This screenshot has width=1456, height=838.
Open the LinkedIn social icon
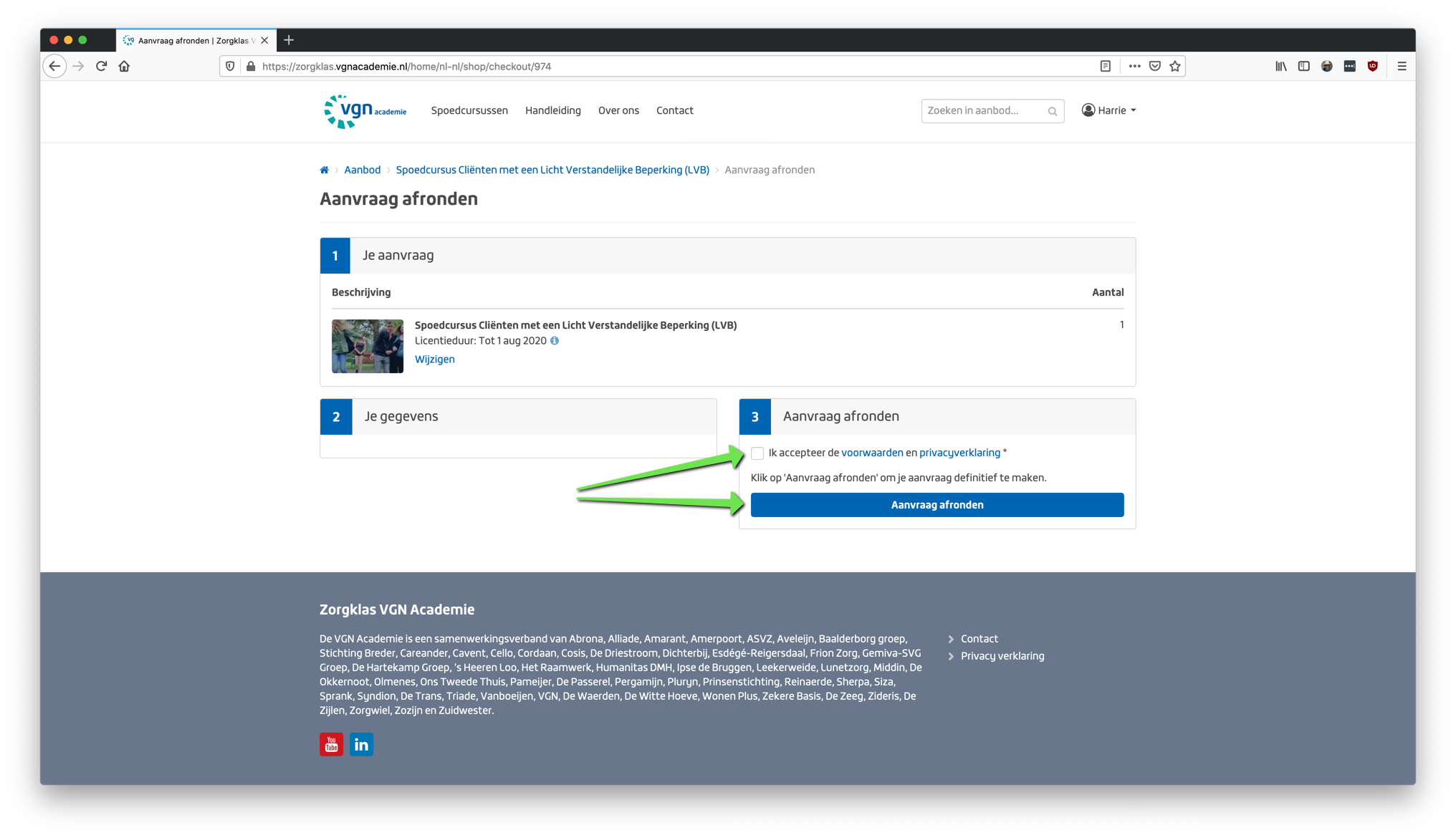[x=361, y=744]
